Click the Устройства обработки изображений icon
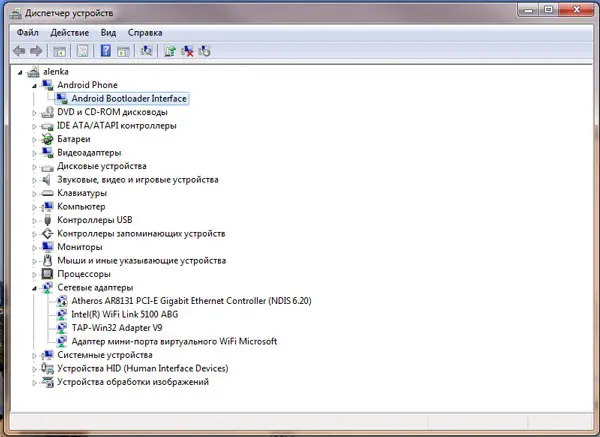The image size is (600, 437). [x=47, y=382]
